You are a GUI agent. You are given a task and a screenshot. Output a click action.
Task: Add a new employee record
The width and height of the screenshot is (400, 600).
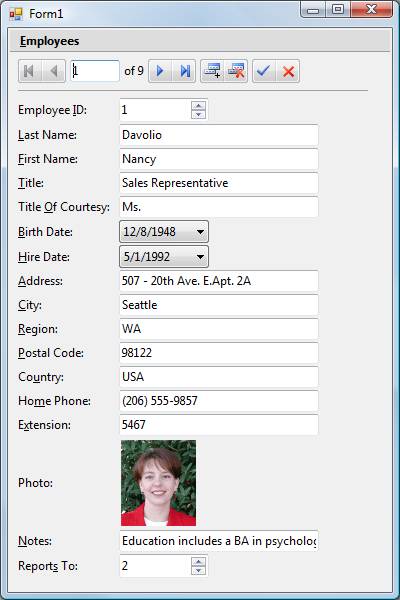click(x=212, y=71)
